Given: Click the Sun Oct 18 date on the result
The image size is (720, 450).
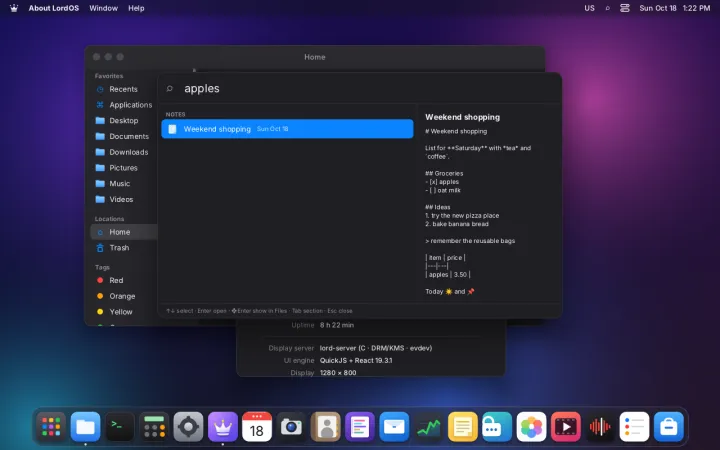Looking at the screenshot, I should click(272, 129).
